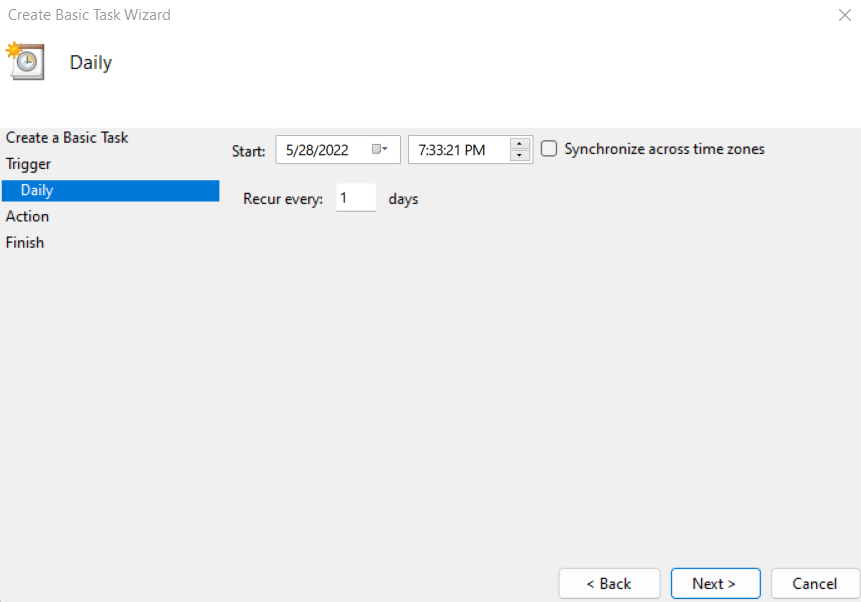This screenshot has height=602, width=861.
Task: Click the Recur every days input box
Action: point(355,198)
